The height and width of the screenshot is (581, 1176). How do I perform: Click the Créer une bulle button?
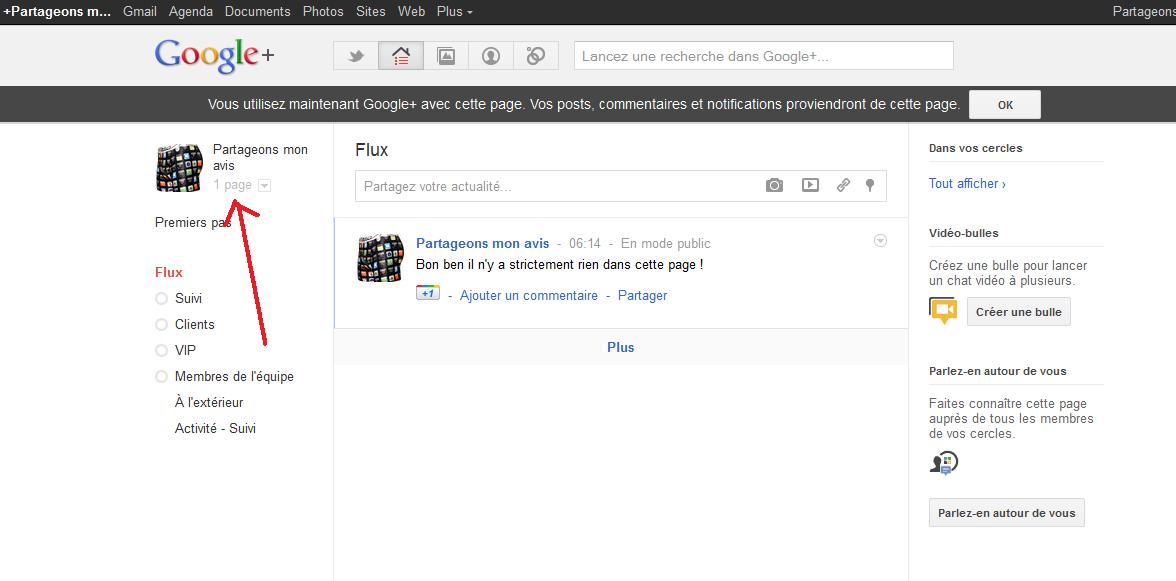[1018, 312]
